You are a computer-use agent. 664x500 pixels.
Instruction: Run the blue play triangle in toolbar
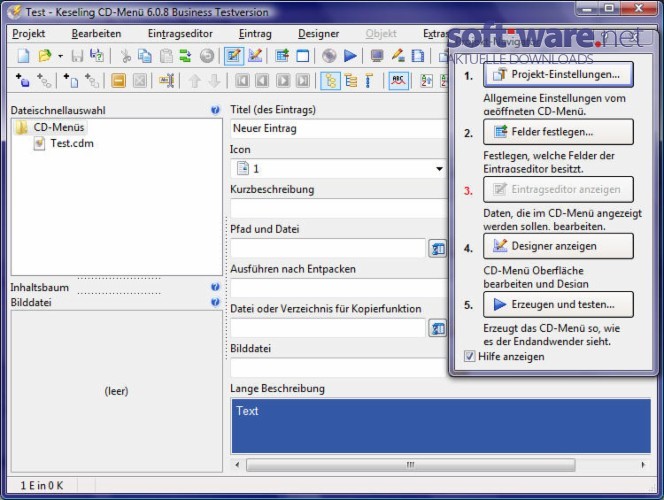(x=350, y=55)
